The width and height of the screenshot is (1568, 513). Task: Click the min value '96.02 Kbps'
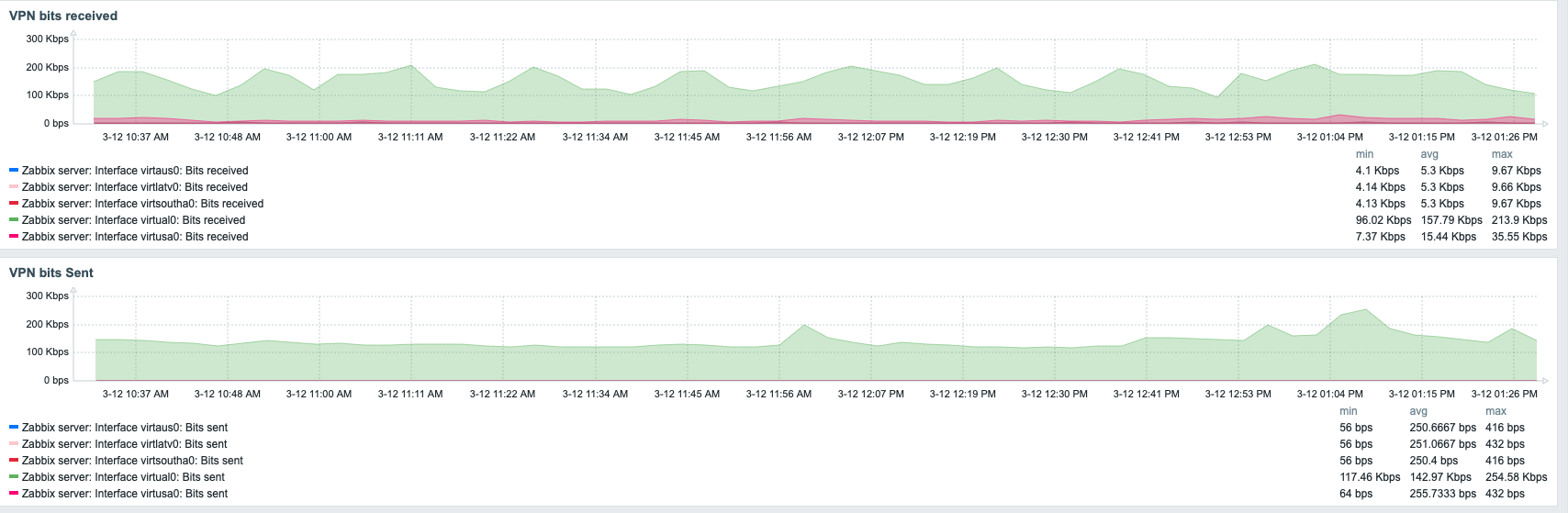[1383, 220]
